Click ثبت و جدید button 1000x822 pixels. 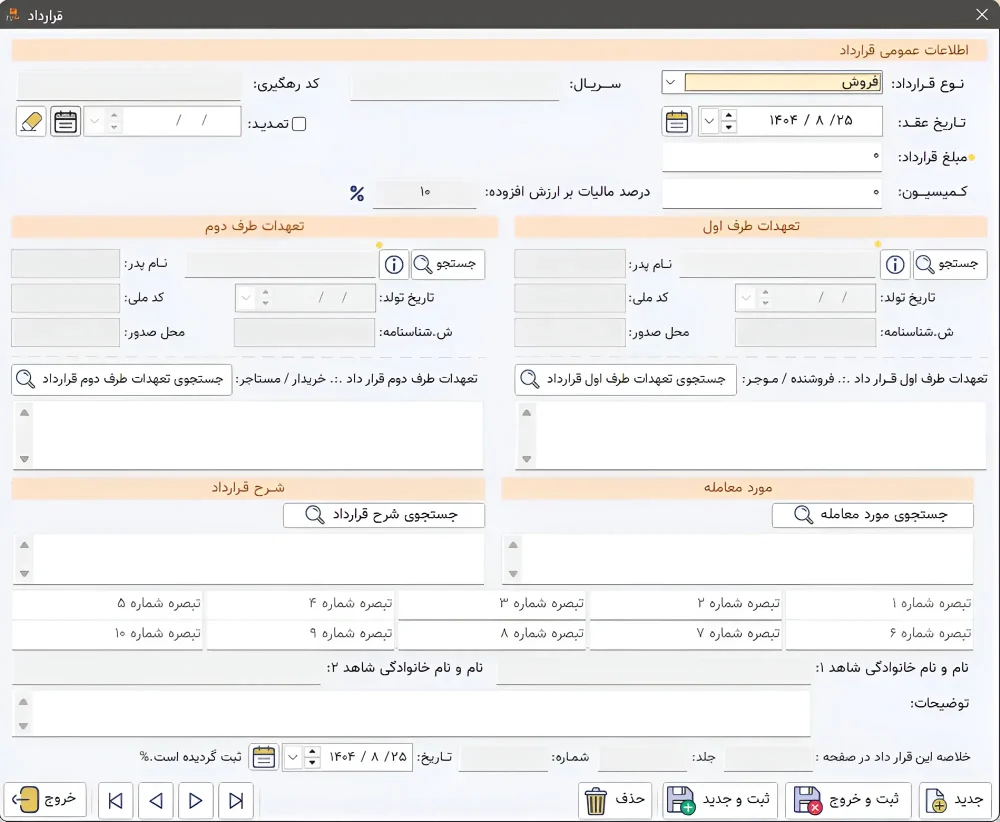click(x=719, y=800)
